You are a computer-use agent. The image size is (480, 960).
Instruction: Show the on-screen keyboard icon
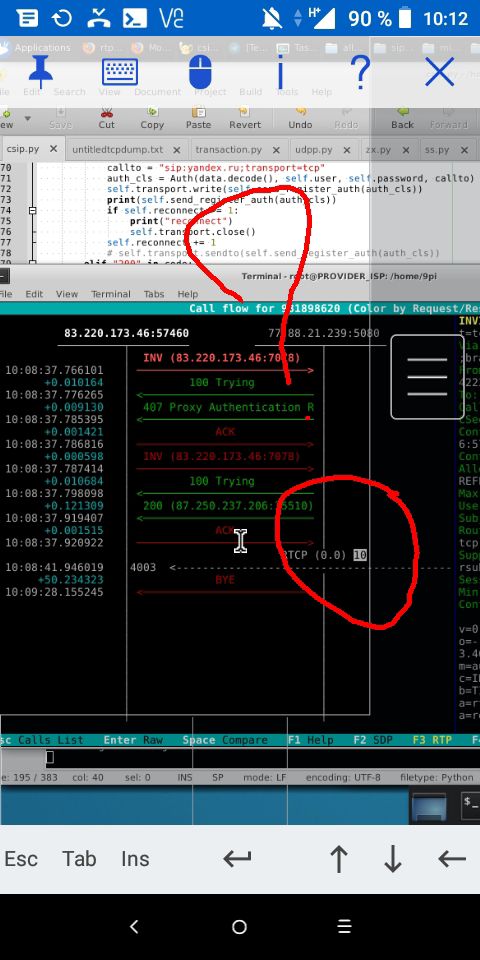tap(119, 72)
